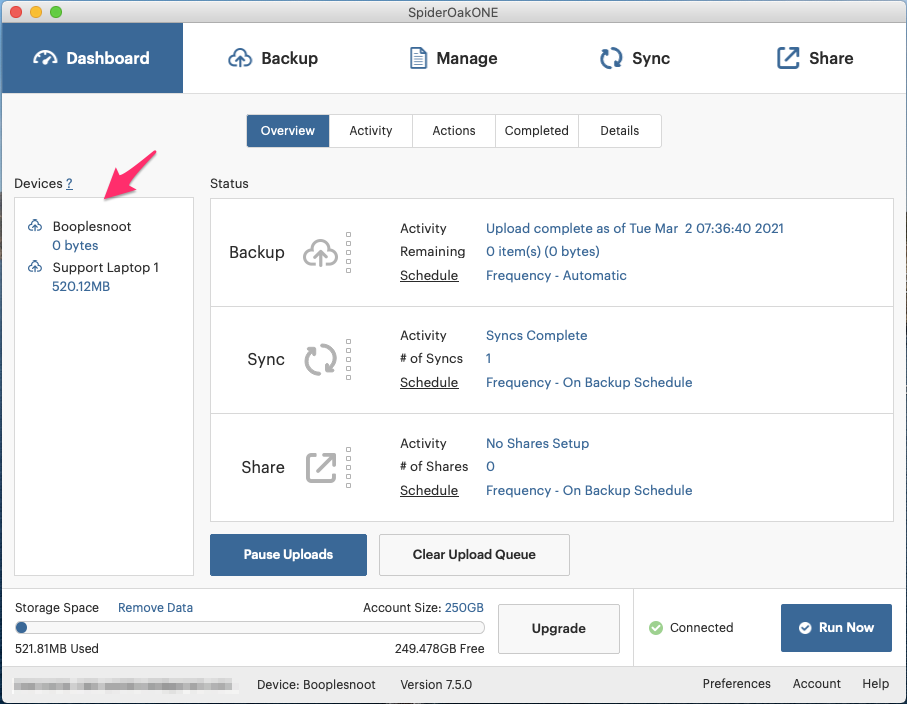Image resolution: width=907 pixels, height=704 pixels.
Task: Open Preferences in the bottom bar
Action: coord(737,684)
